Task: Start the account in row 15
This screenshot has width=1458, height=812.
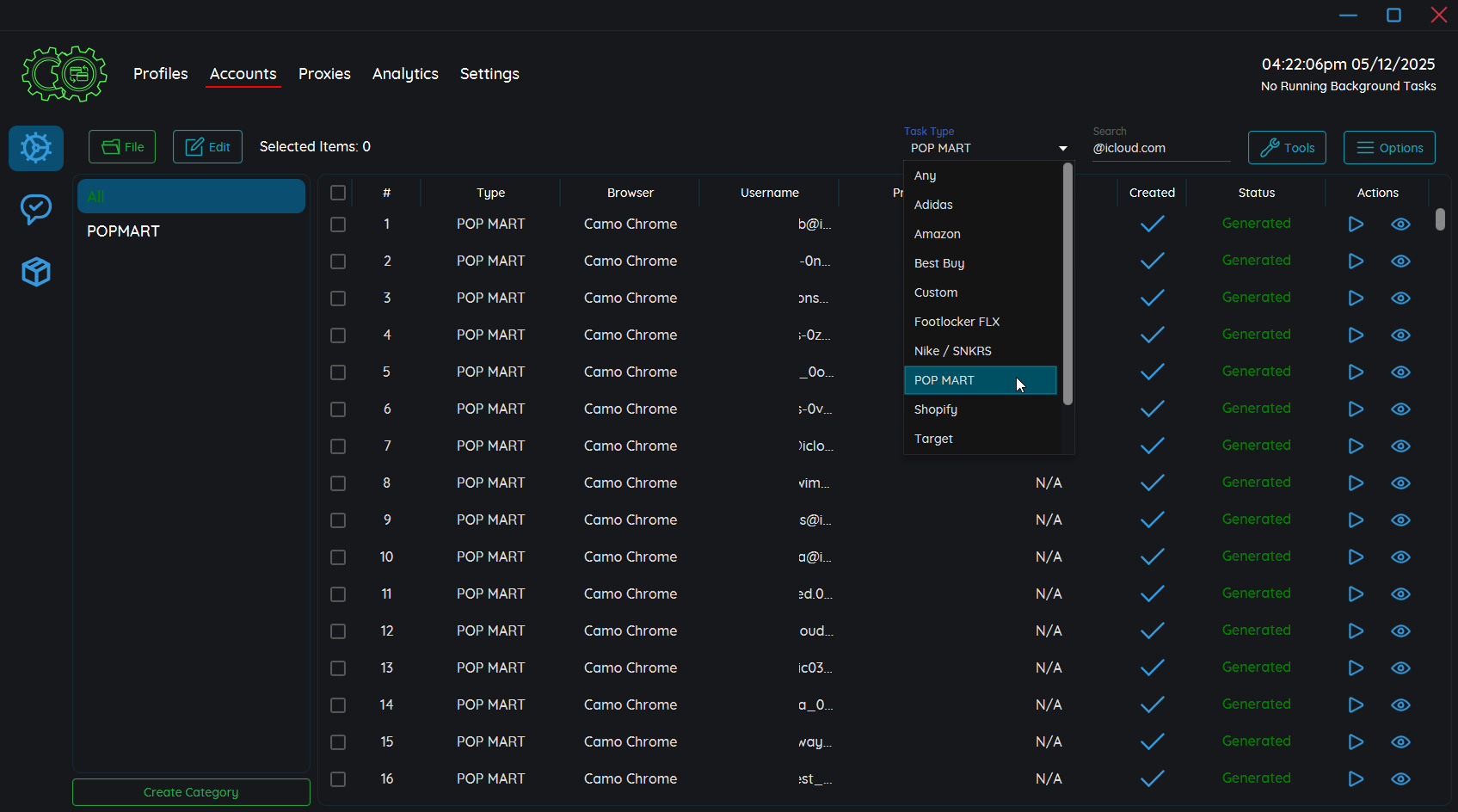Action: tap(1356, 742)
